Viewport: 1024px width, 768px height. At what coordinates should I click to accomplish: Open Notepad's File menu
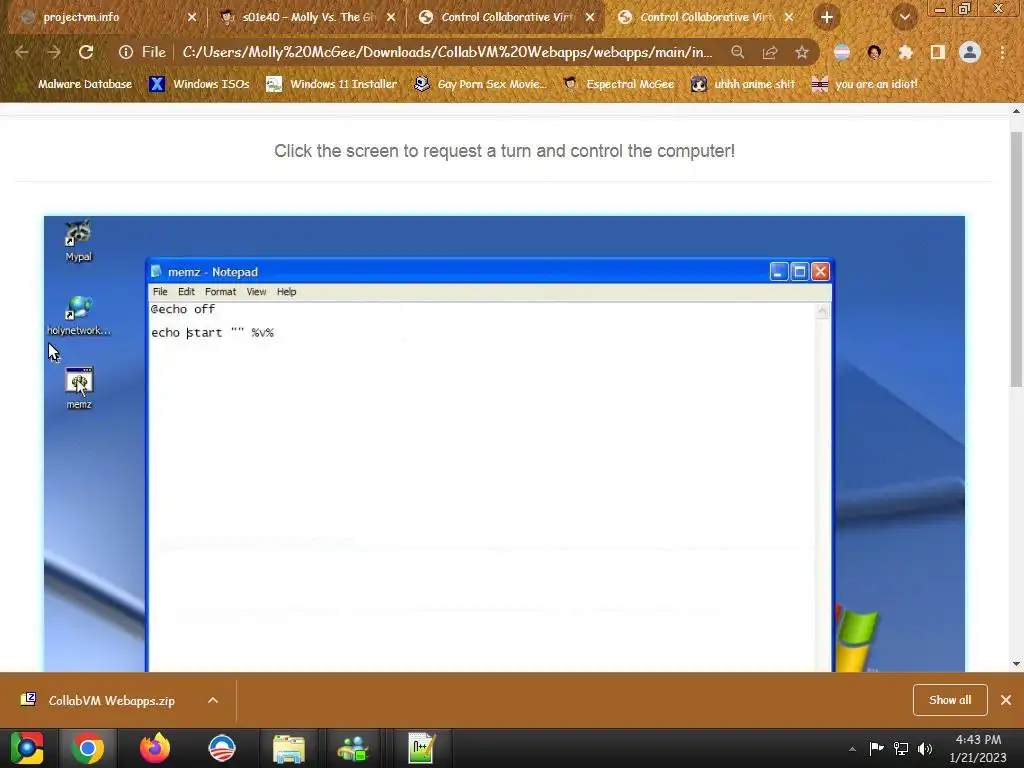[160, 292]
